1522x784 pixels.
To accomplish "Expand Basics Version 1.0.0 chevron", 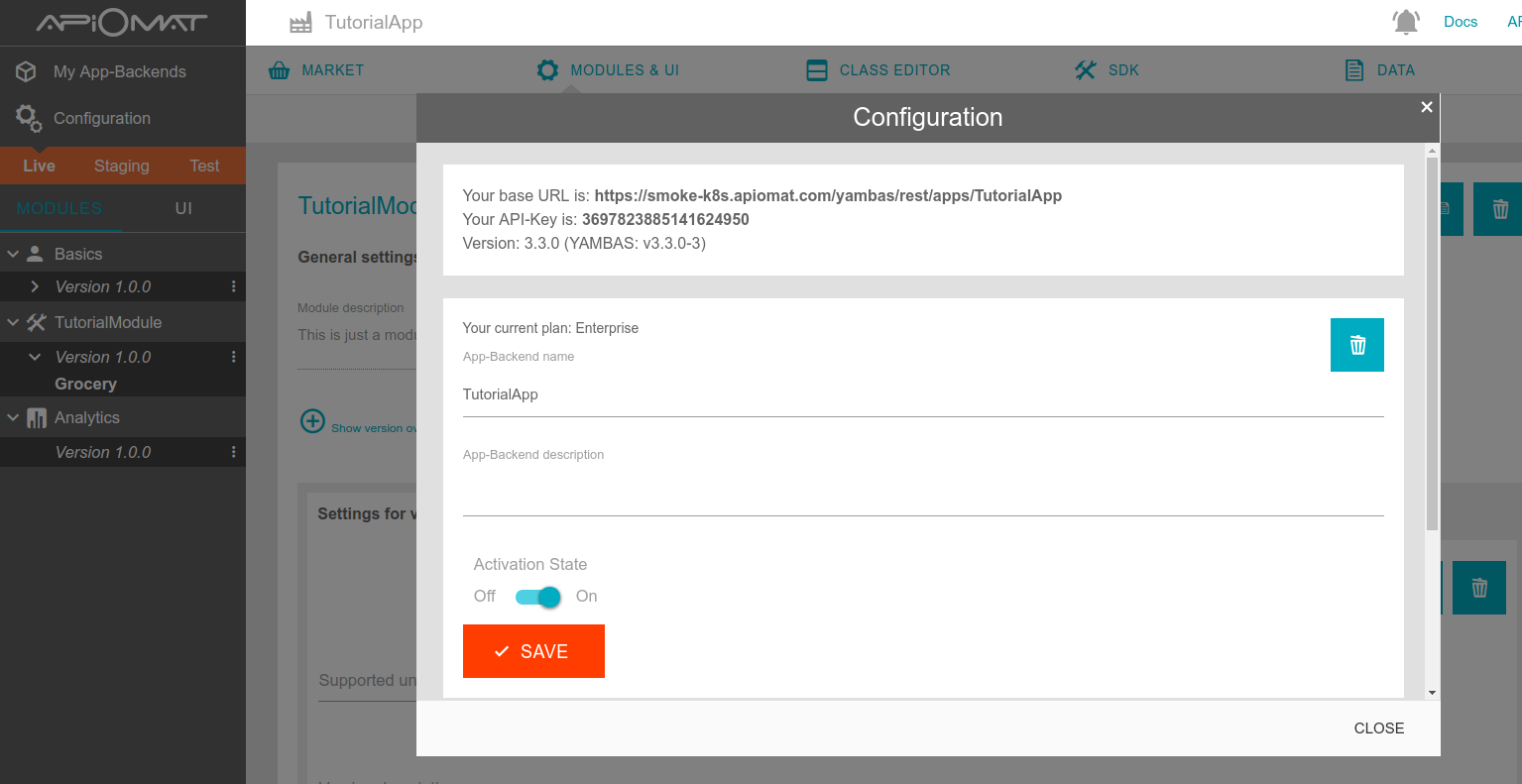I will (x=36, y=286).
